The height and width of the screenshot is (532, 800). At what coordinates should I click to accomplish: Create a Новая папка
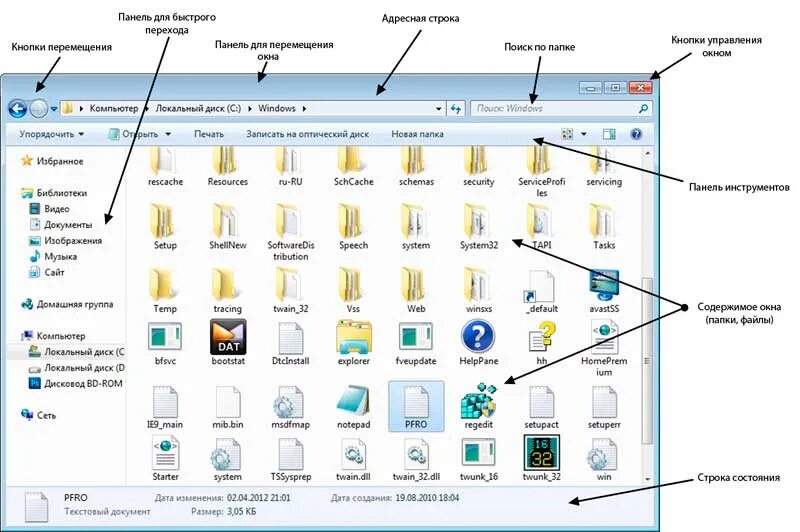click(417, 134)
